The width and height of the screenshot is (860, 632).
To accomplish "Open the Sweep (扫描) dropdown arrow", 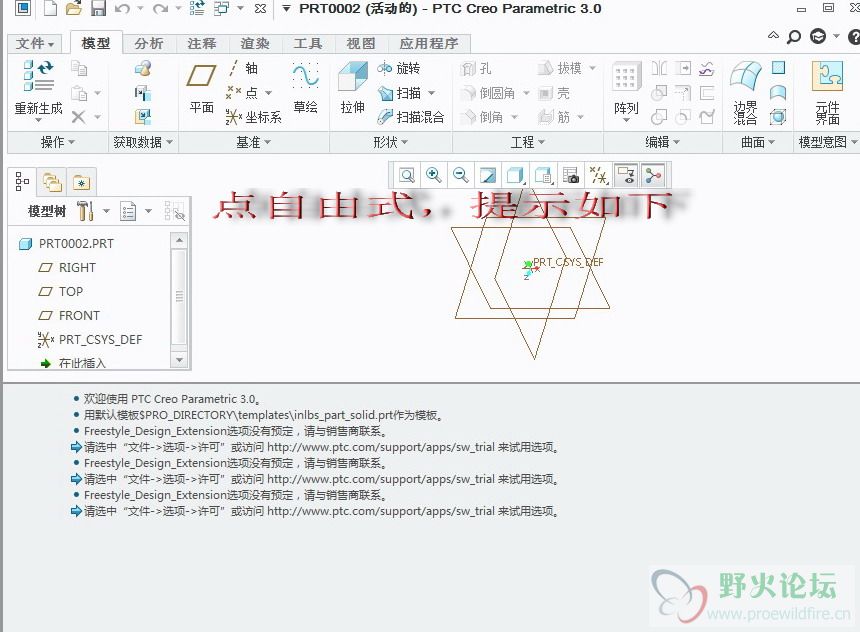I will (432, 93).
